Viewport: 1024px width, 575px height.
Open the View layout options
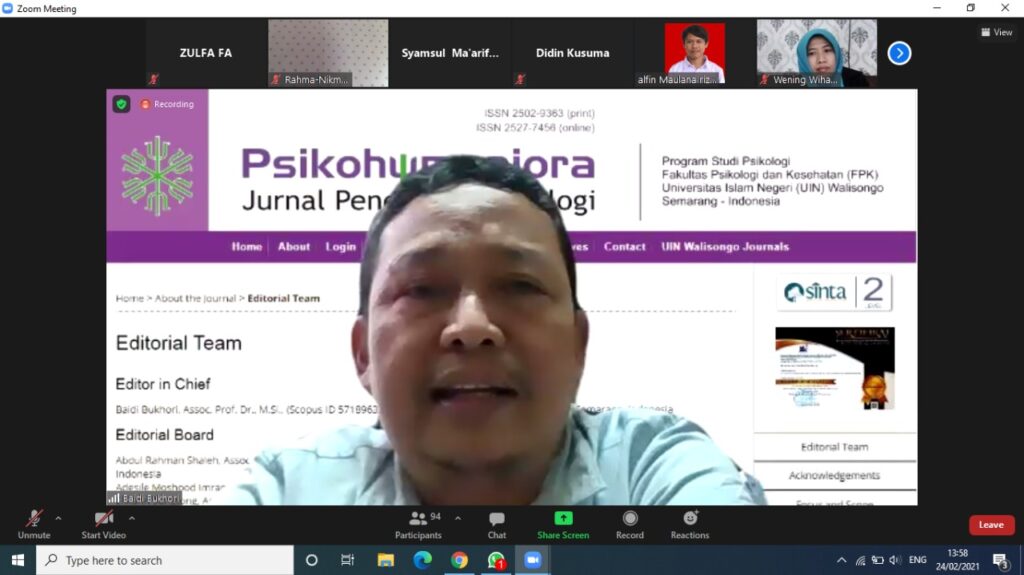[997, 32]
